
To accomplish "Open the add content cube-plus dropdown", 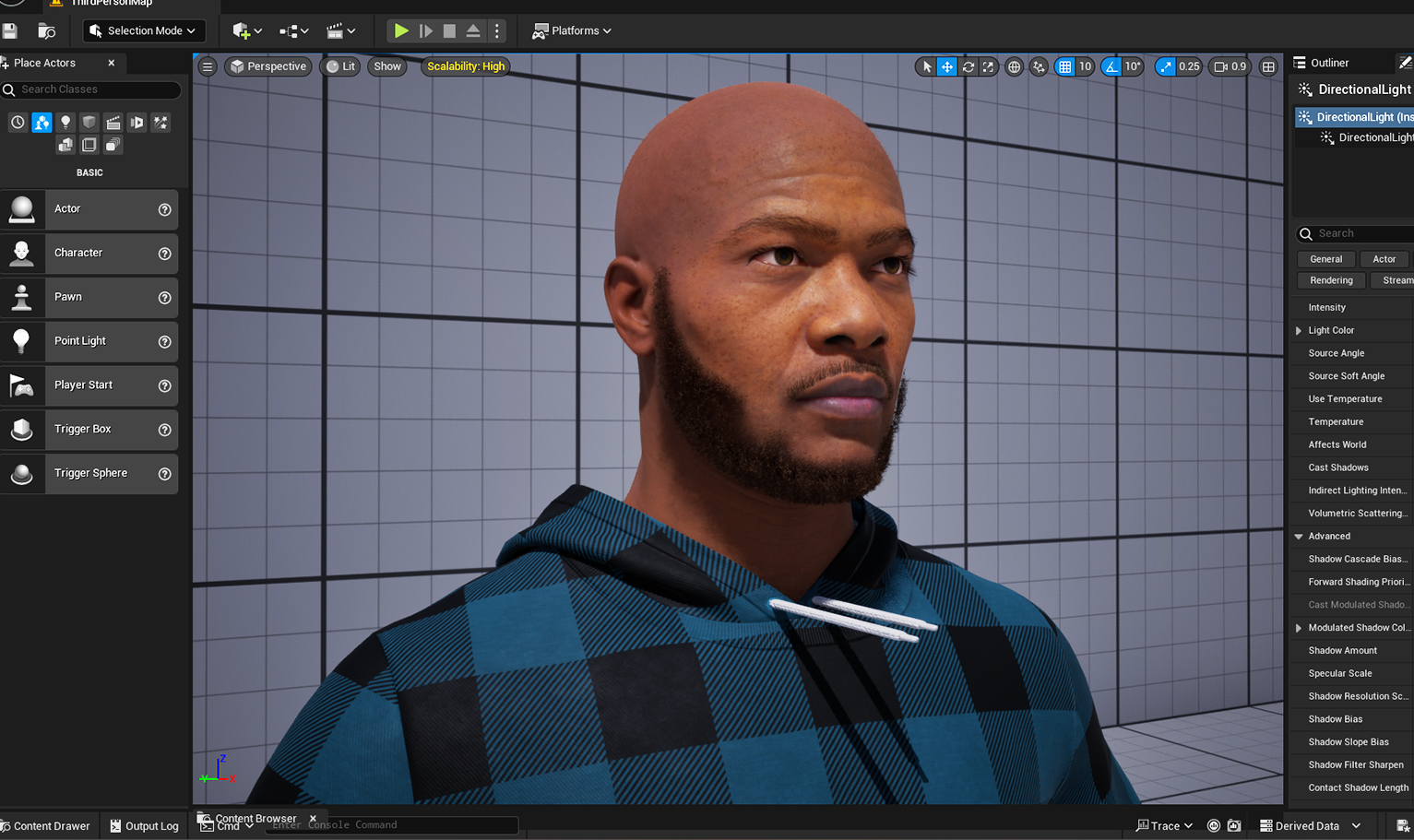I will tap(247, 30).
